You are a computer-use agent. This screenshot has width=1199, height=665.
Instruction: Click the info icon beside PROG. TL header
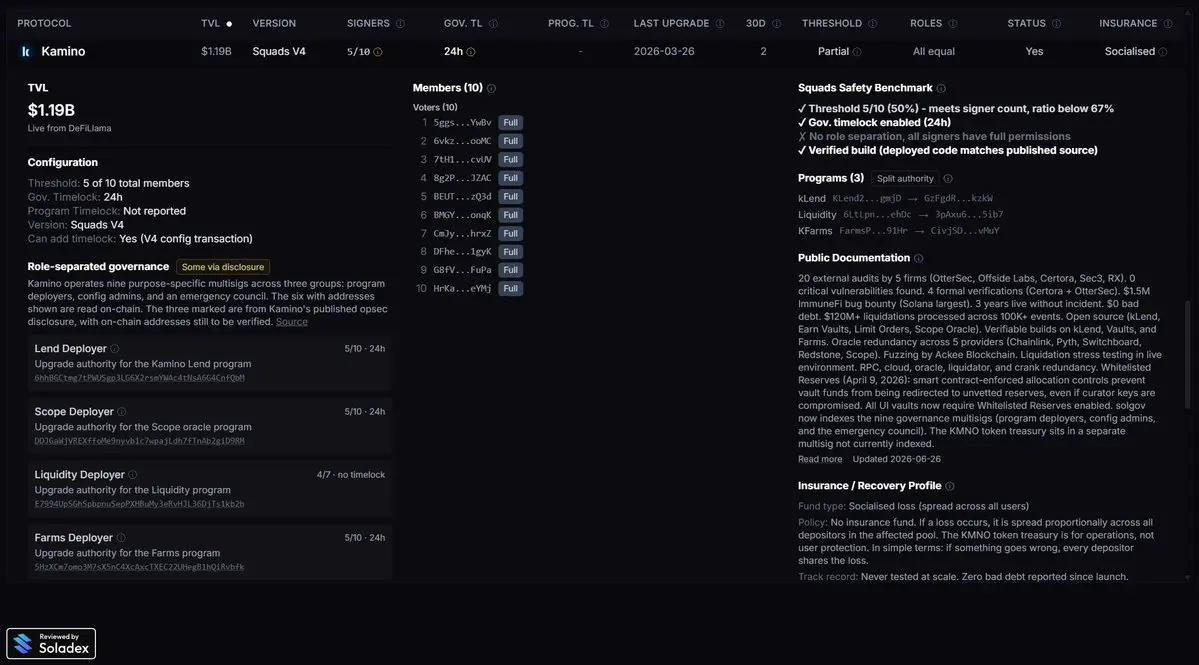pos(604,24)
